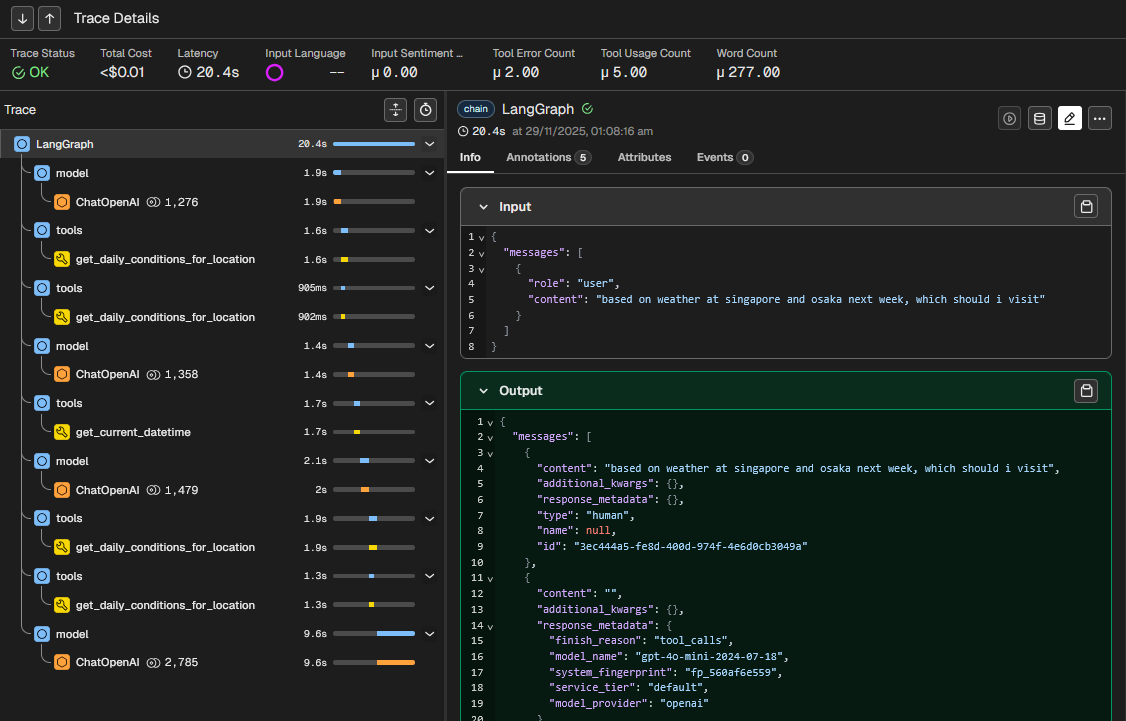1126x721 pixels.
Task: Click the stopwatch timing icon in Trace header
Action: (426, 110)
